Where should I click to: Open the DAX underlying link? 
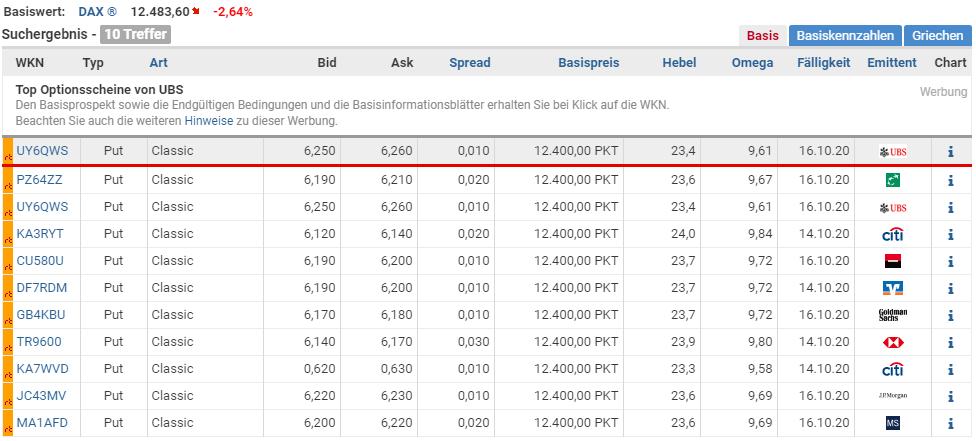97,11
